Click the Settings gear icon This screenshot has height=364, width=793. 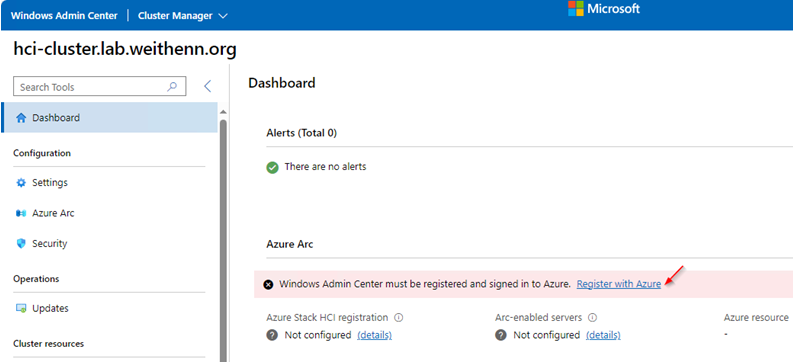coord(21,183)
